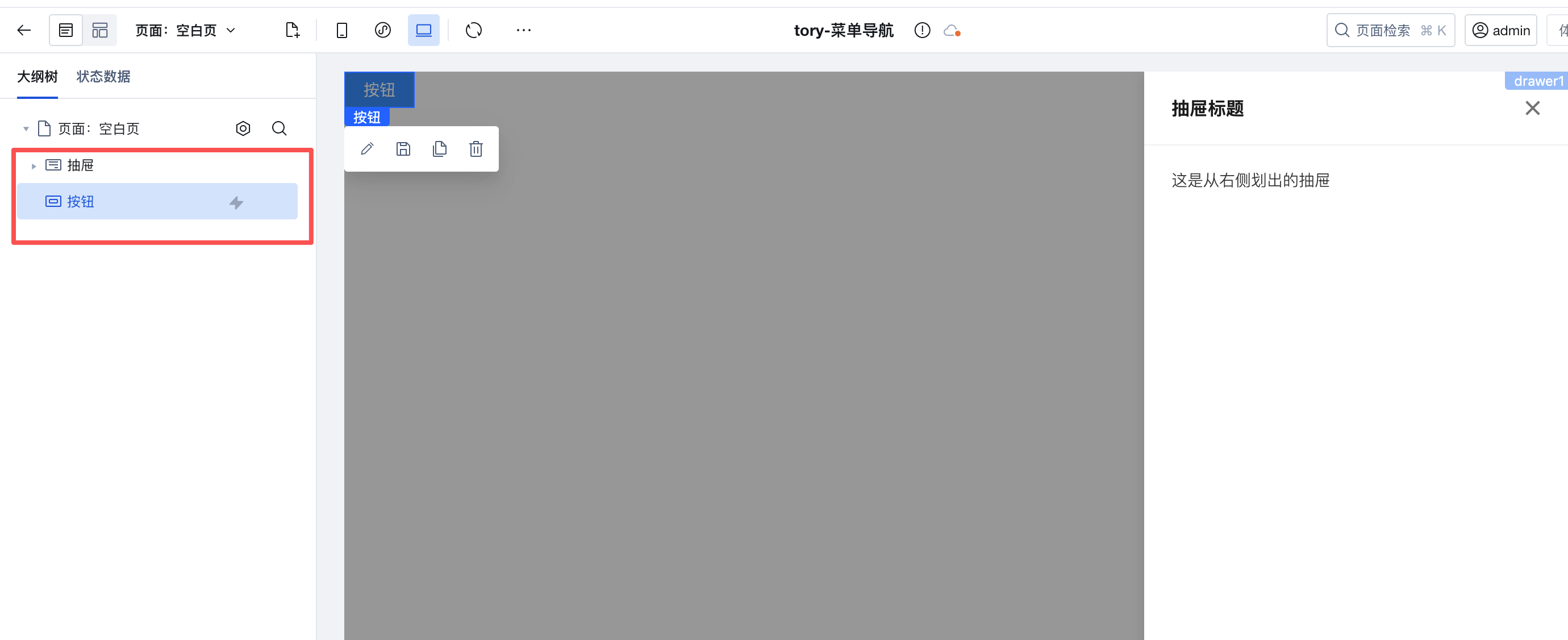Click the info warning circle icon
Image resolution: width=1568 pixels, height=640 pixels.
coord(922,30)
